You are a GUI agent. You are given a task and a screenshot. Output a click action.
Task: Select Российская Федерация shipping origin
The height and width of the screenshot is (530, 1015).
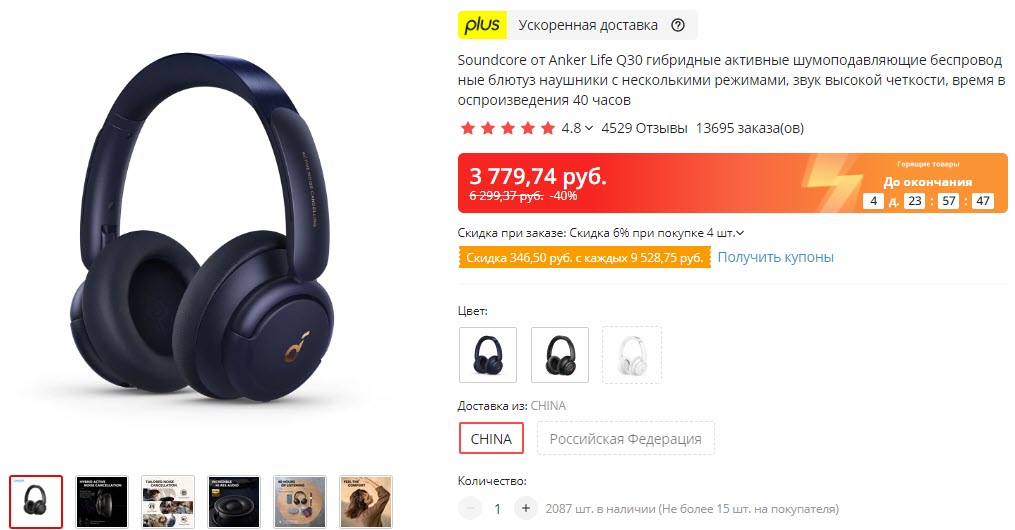pyautogui.click(x=626, y=439)
